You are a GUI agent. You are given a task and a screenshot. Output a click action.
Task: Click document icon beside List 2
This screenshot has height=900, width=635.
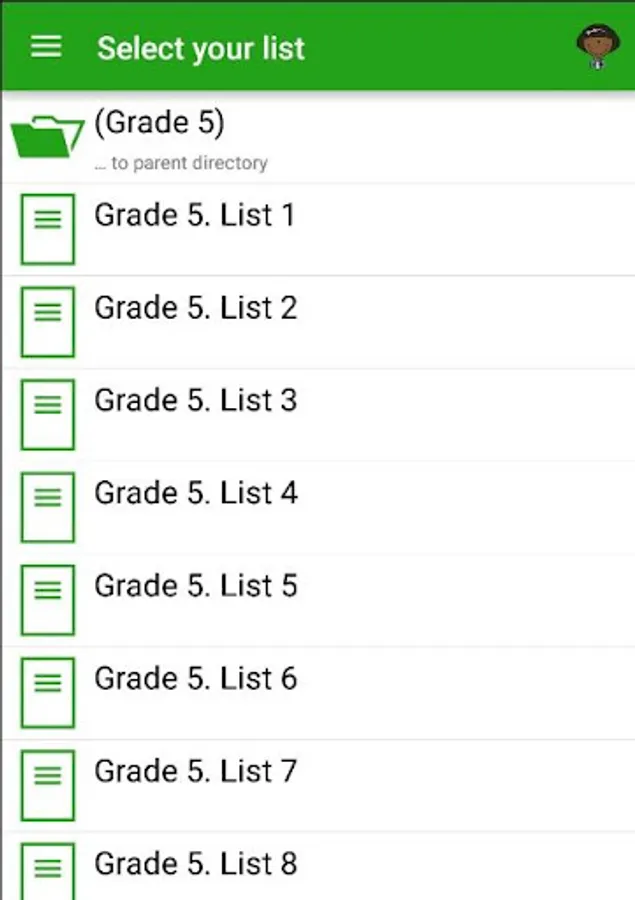48,322
